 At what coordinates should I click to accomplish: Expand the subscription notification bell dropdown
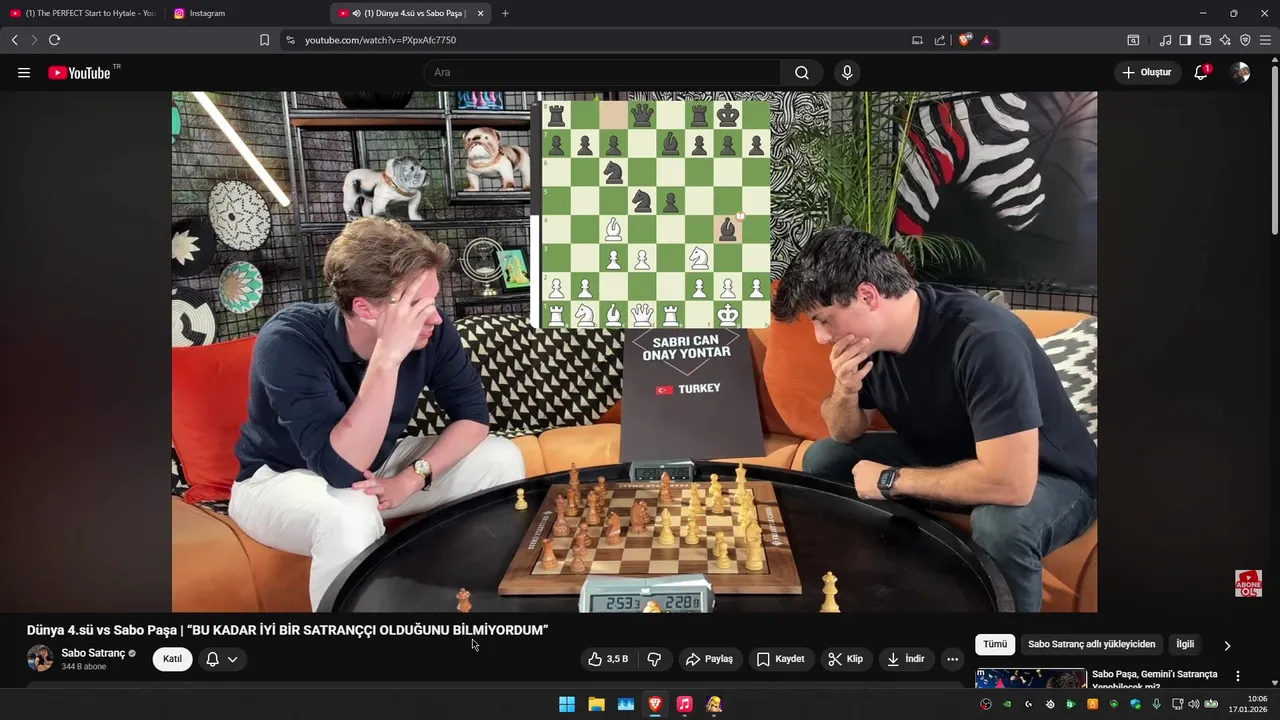(x=222, y=659)
